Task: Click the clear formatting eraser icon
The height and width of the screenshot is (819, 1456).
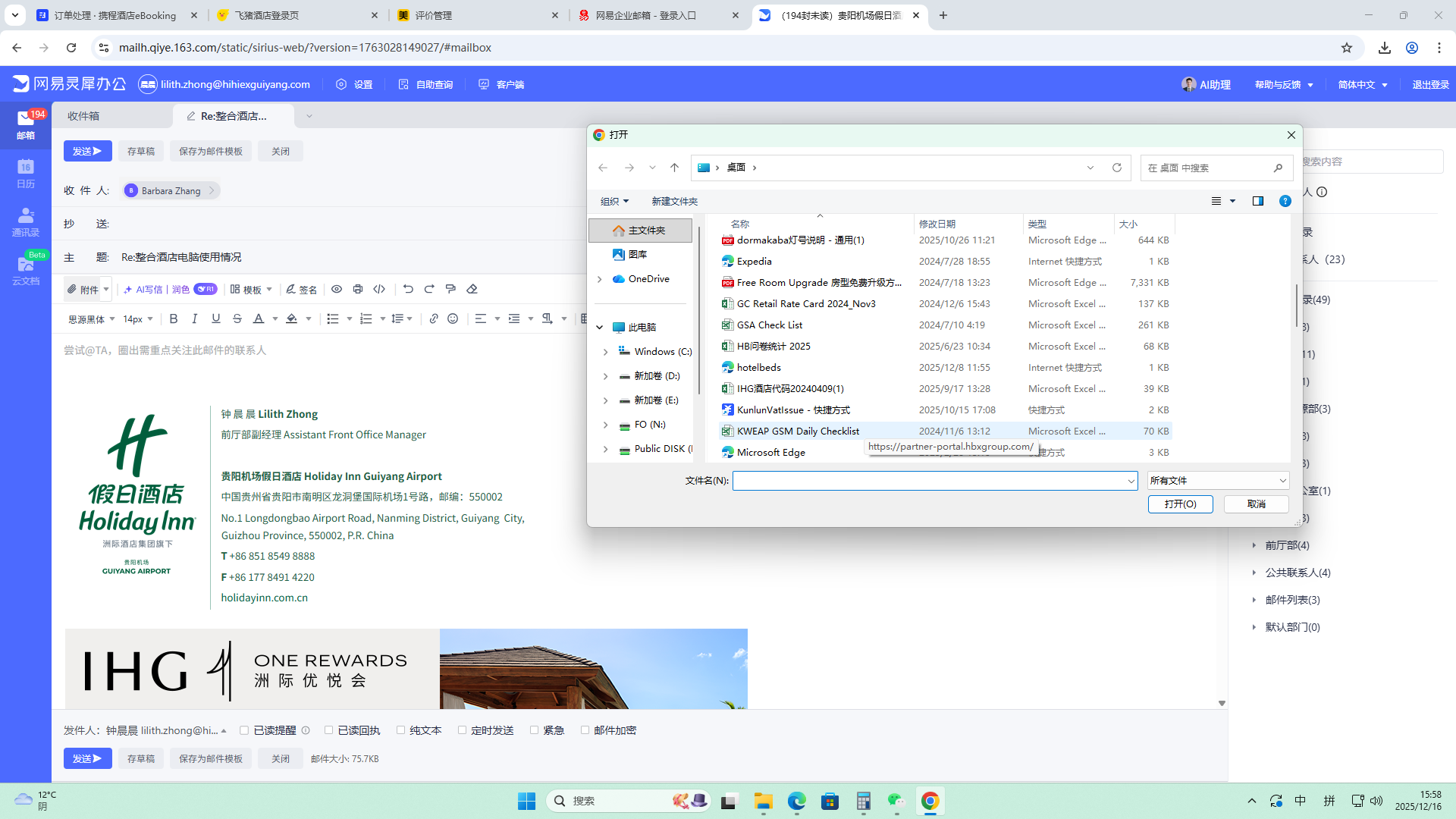Action: pyautogui.click(x=472, y=289)
